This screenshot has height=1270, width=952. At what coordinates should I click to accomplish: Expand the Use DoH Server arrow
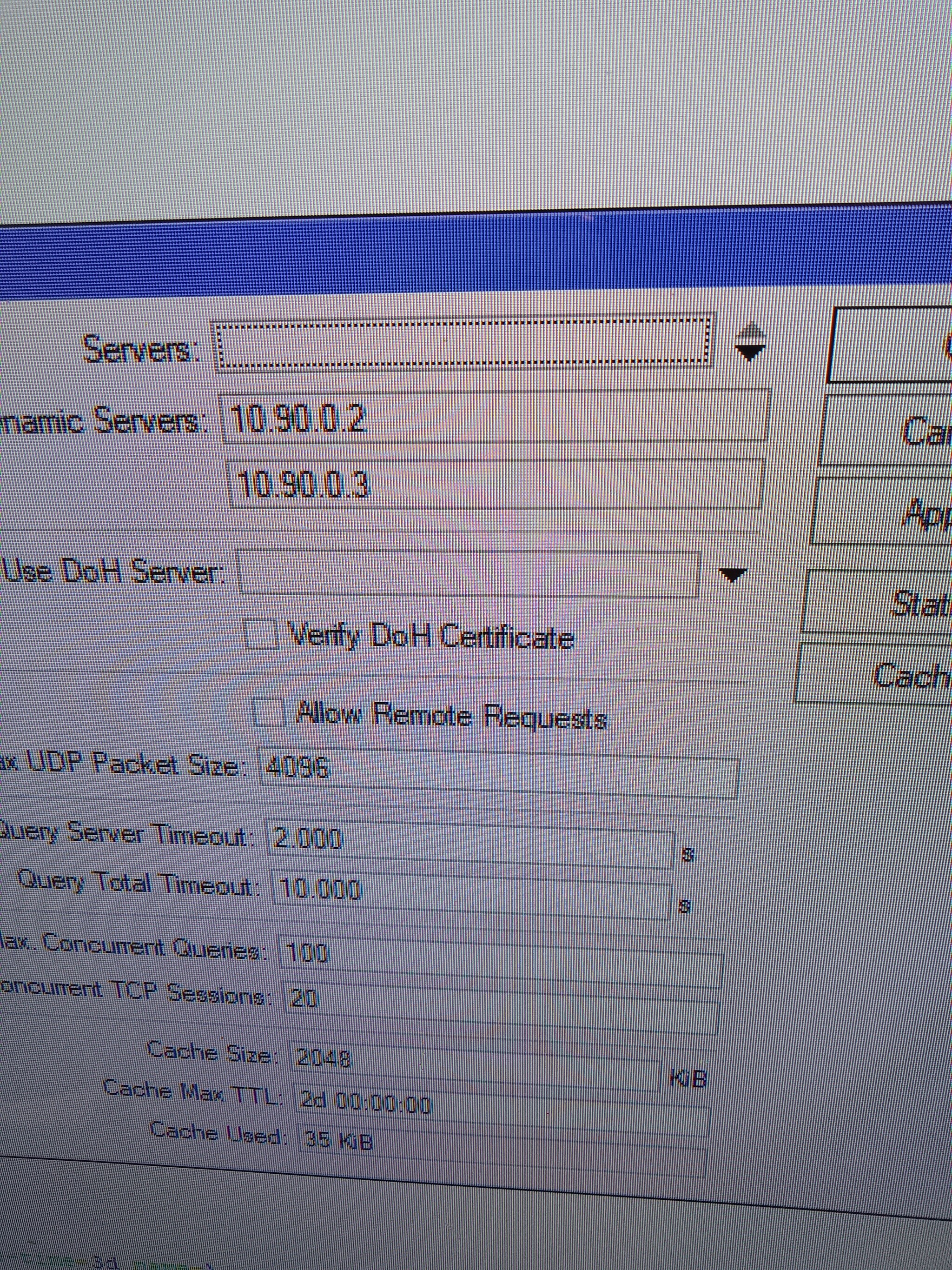pyautogui.click(x=733, y=574)
